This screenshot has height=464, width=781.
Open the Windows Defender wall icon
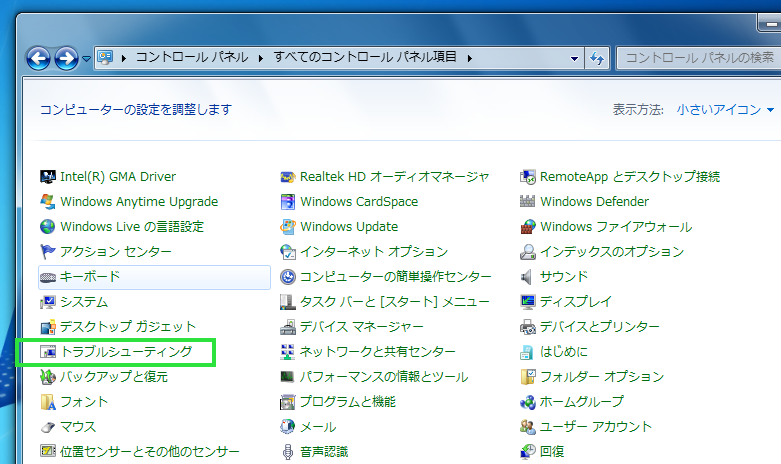[527, 202]
